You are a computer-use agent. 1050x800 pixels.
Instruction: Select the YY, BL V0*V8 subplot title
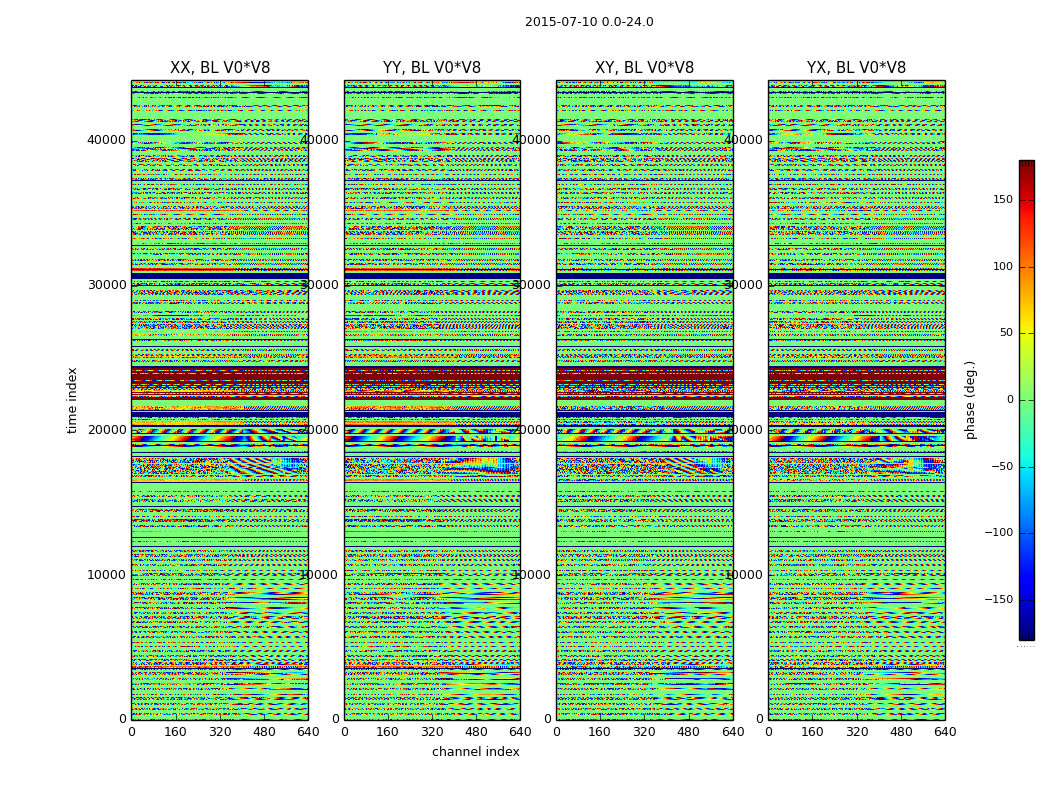[x=432, y=68]
